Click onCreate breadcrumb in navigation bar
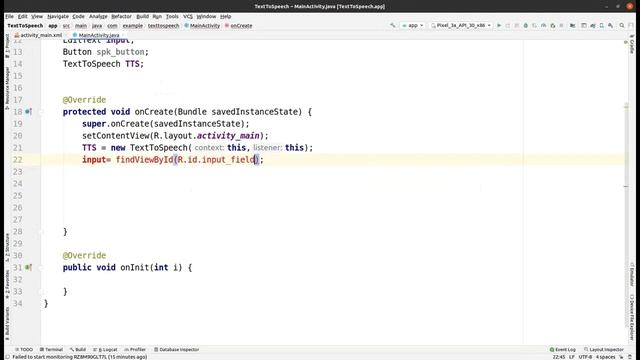Viewport: 640px width, 360px height. (x=238, y=25)
